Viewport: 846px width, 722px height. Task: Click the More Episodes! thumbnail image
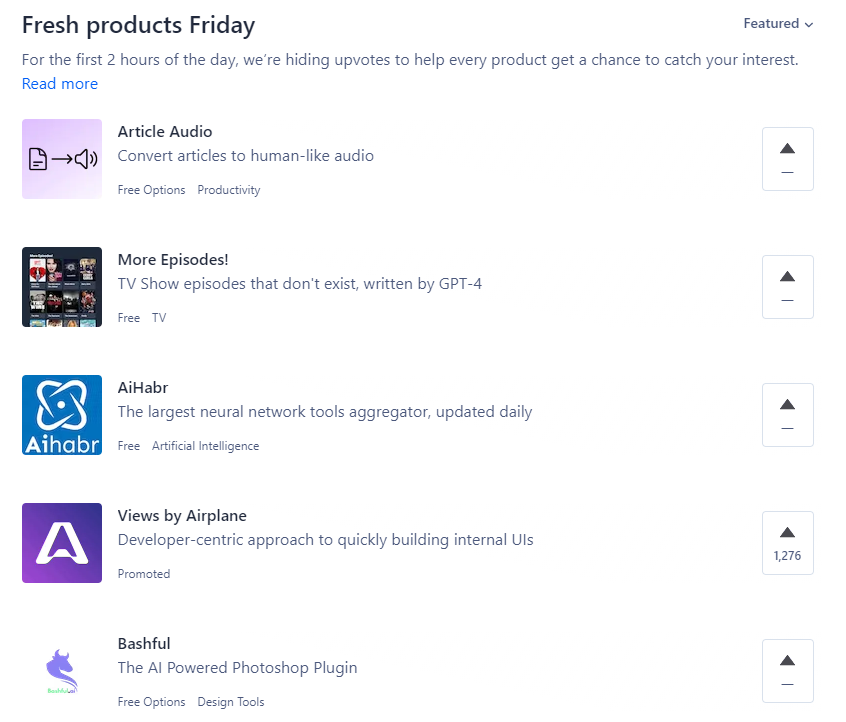click(x=62, y=287)
